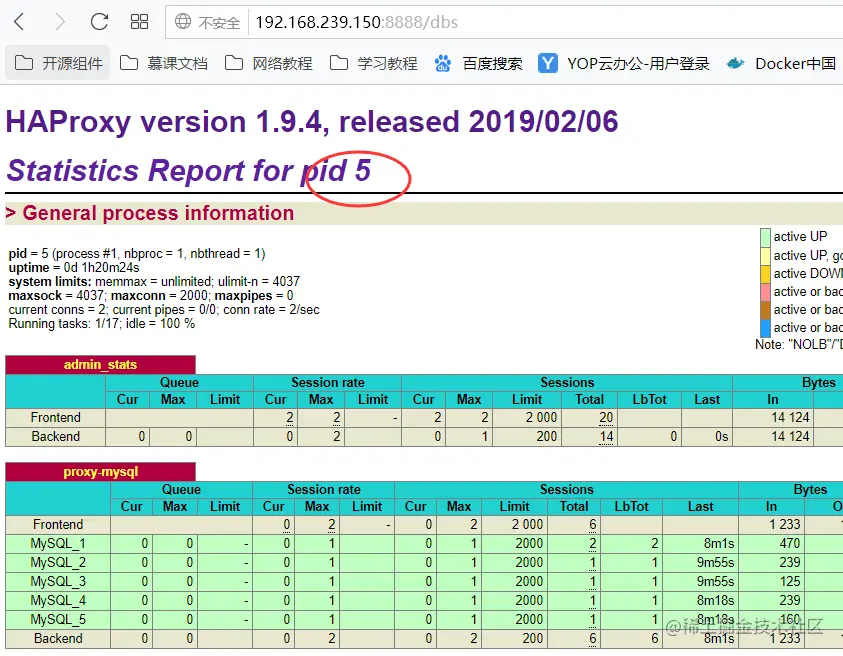Click admin_stats Backend sessions total 14
843x656 pixels.
click(606, 437)
